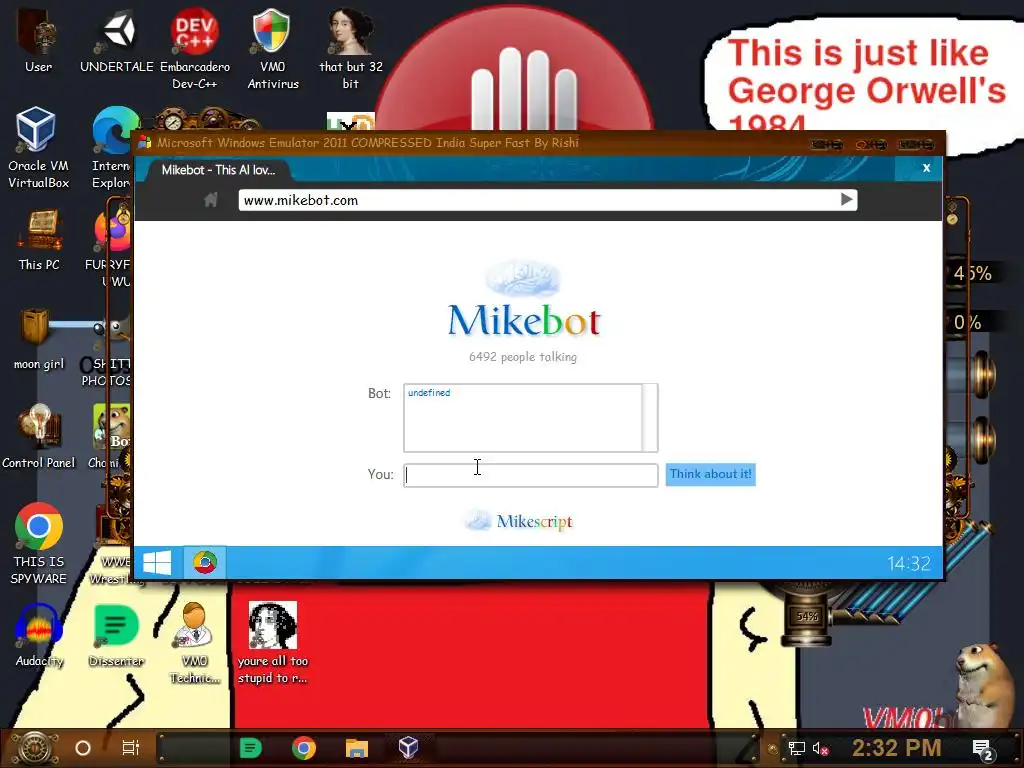This screenshot has width=1024, height=768.
Task: Open emulator Windows start button
Action: (157, 562)
